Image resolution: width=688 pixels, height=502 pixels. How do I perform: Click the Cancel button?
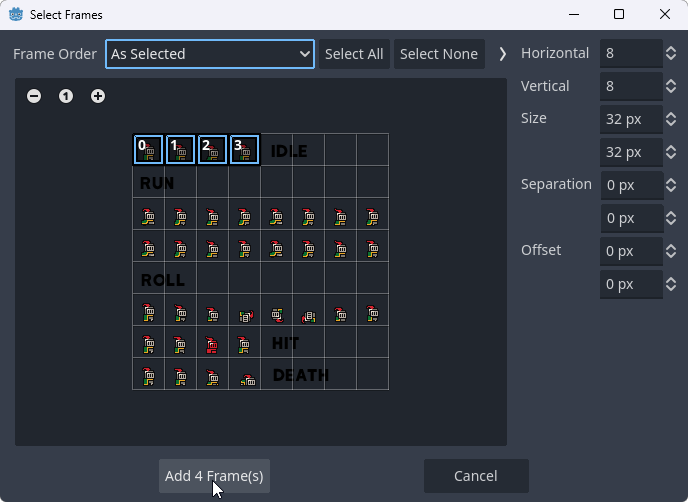click(x=476, y=476)
